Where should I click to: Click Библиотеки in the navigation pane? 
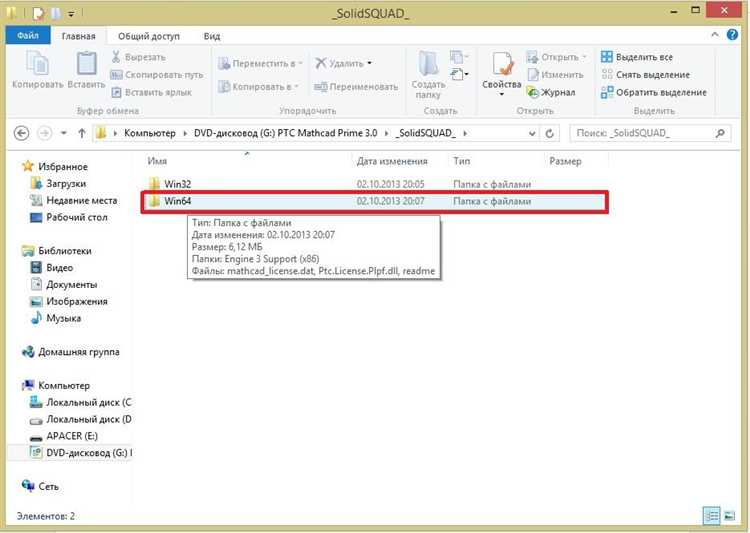65,251
